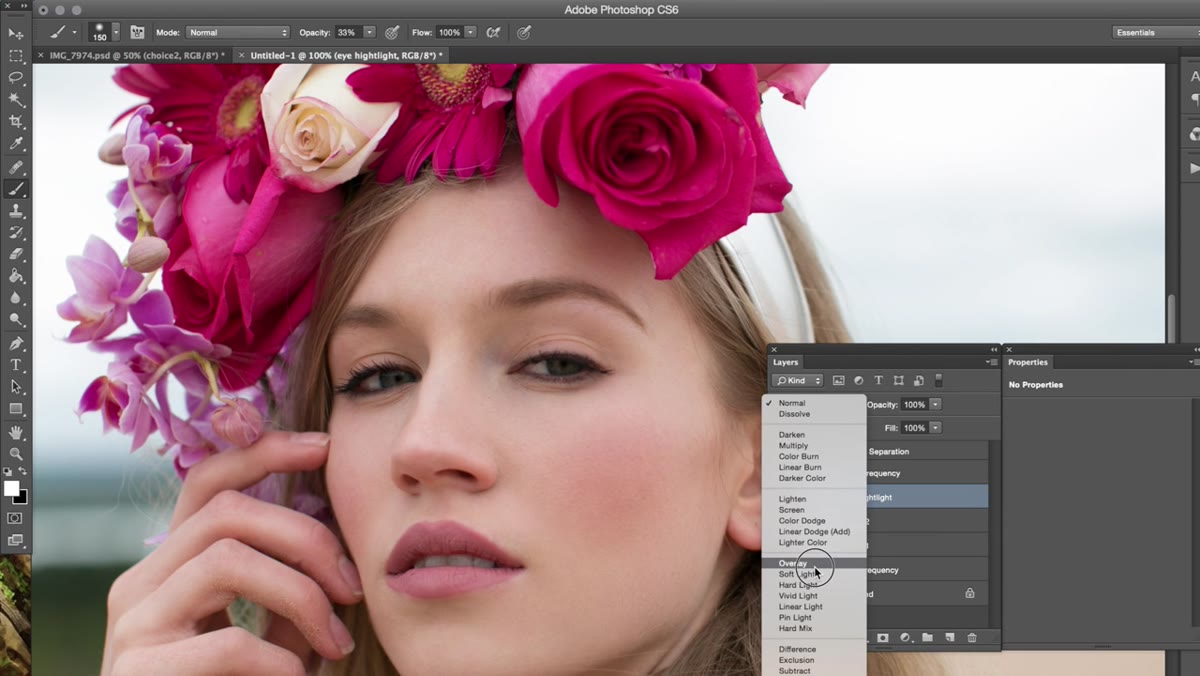Select the Blur tool
The height and width of the screenshot is (676, 1200).
point(16,299)
